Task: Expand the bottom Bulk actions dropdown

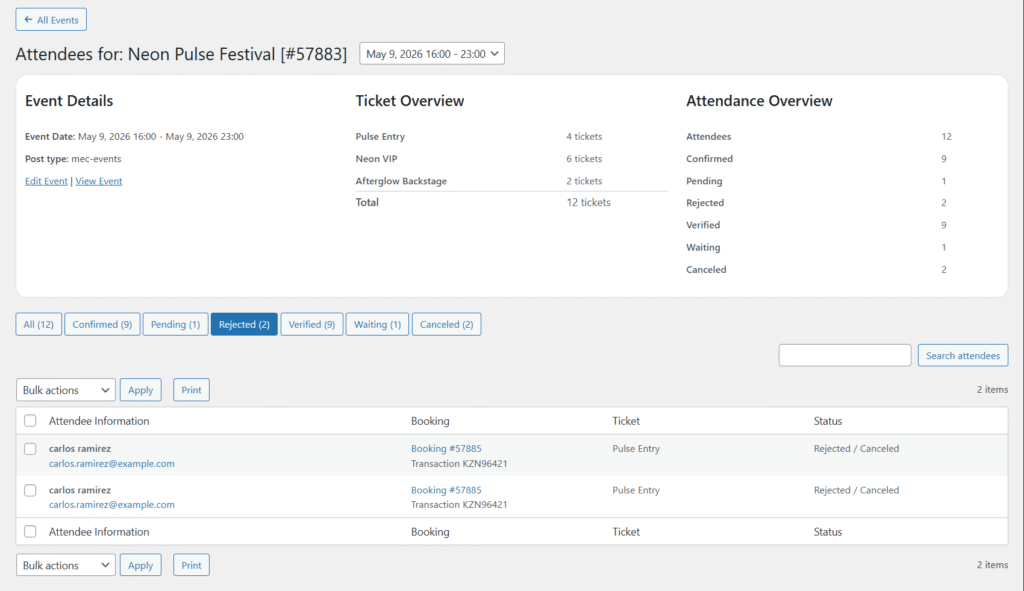Action: 66,565
